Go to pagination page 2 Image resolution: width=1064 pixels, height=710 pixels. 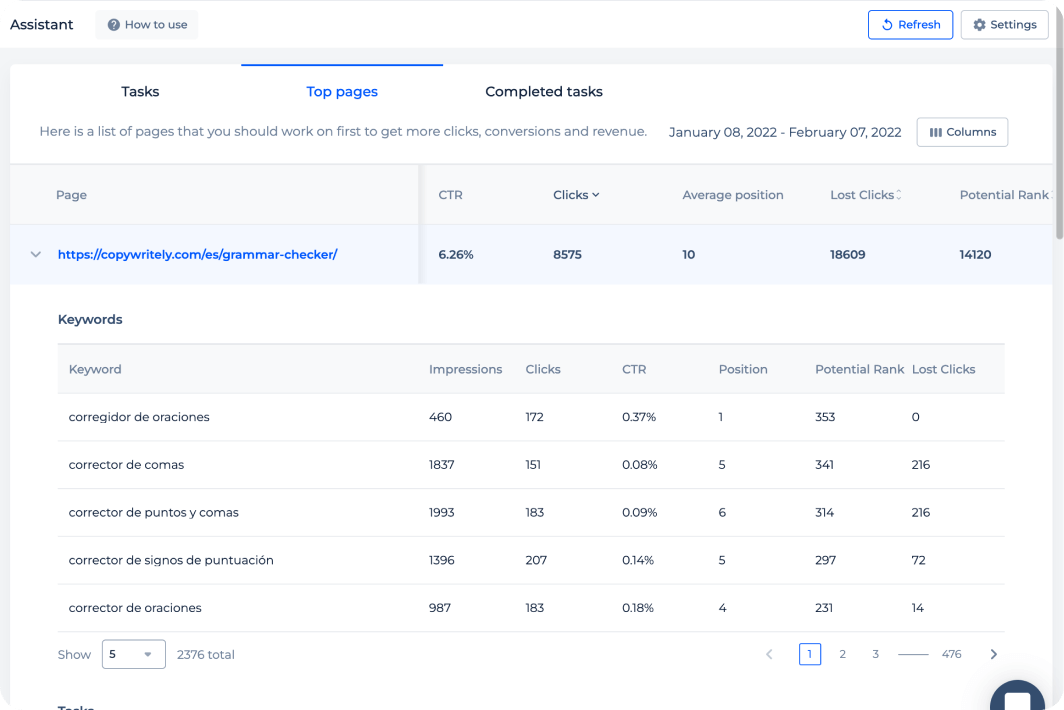(x=842, y=654)
